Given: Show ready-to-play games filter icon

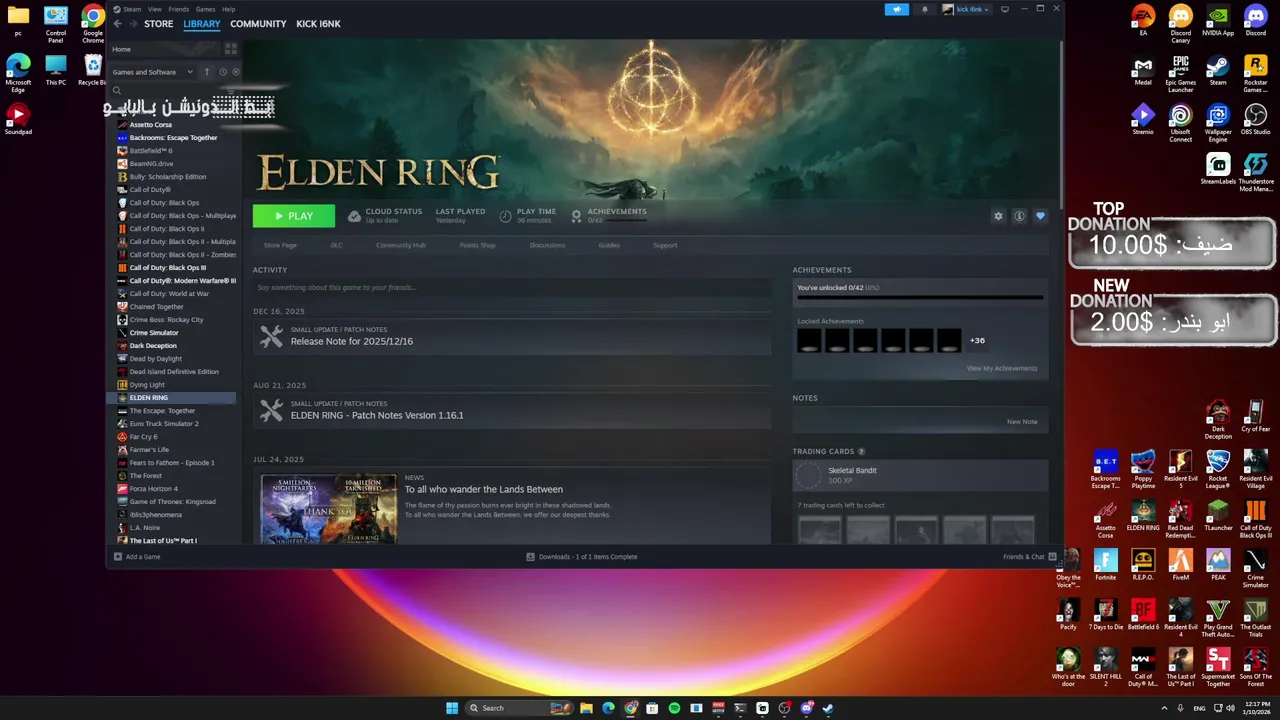Looking at the screenshot, I should pos(236,72).
